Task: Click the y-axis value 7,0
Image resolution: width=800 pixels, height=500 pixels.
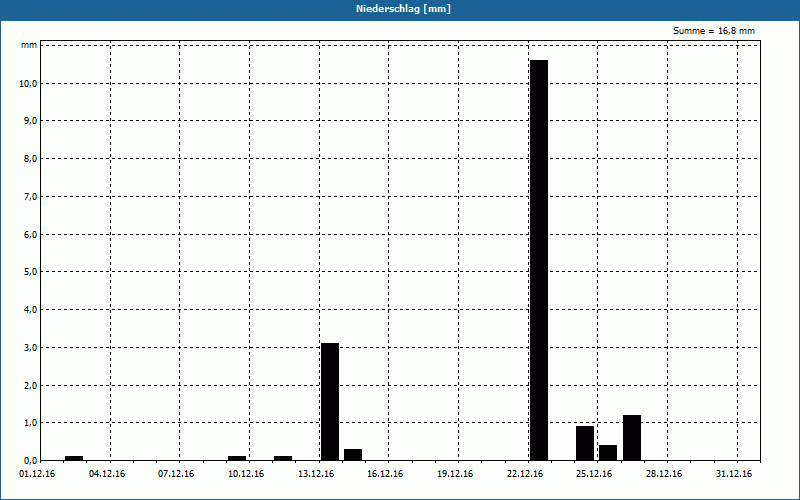Action: coord(30,196)
